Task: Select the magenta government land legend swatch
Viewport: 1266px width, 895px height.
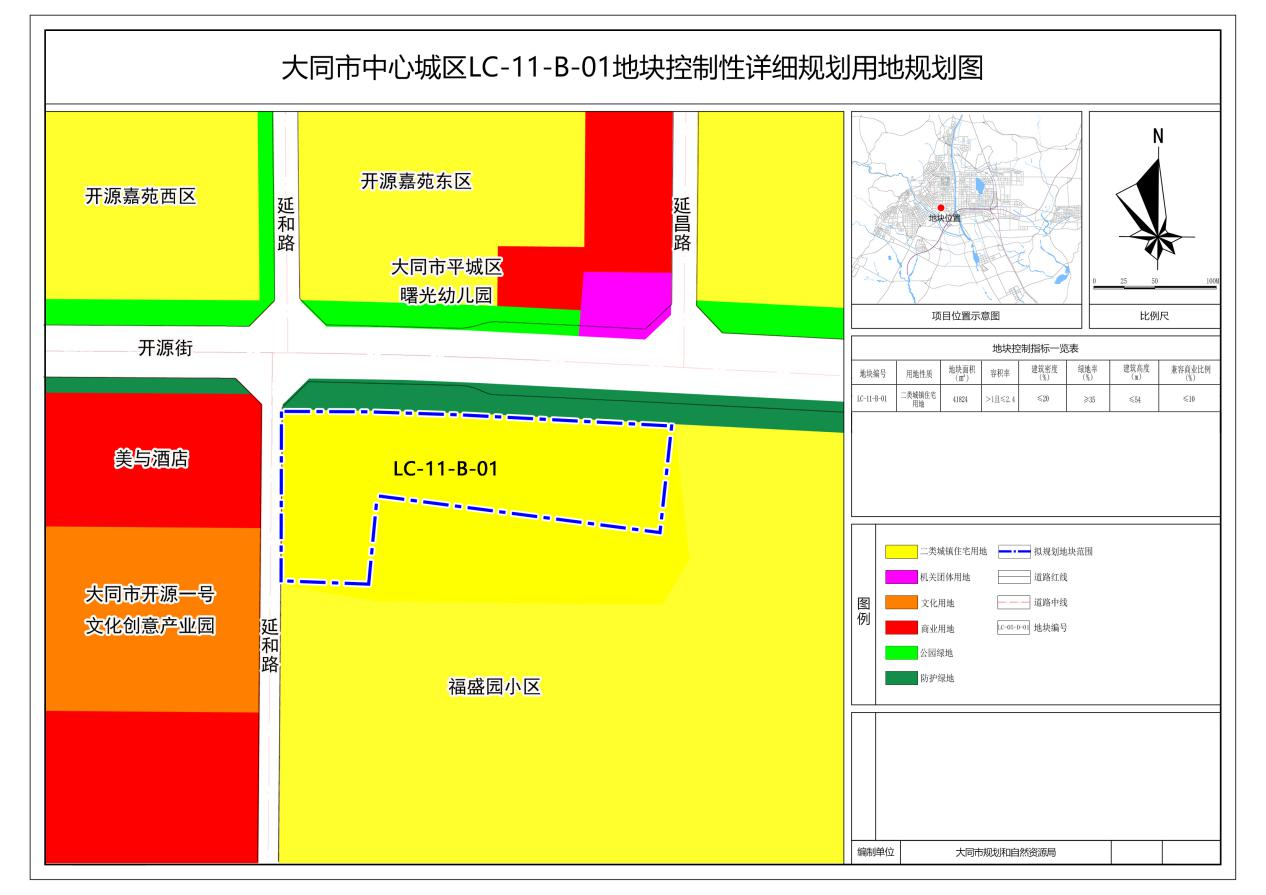Action: 901,577
